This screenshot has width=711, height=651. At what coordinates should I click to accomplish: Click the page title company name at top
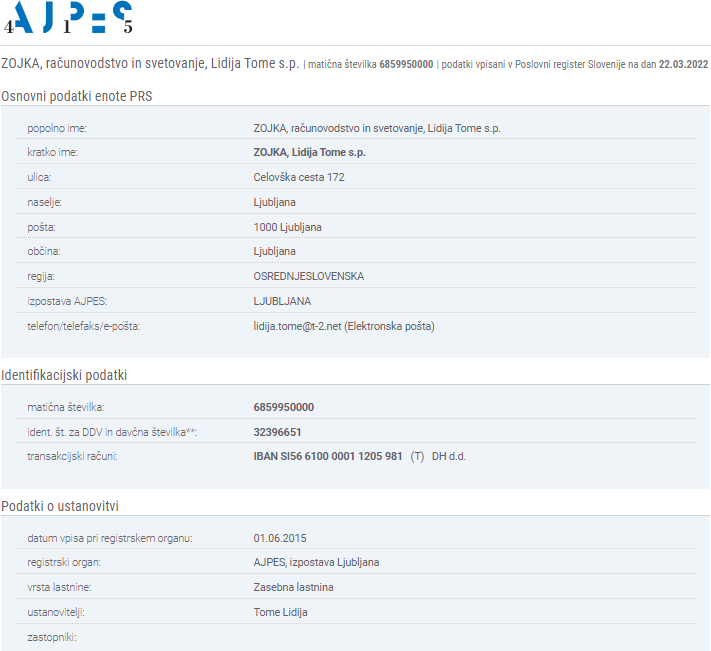tap(150, 63)
